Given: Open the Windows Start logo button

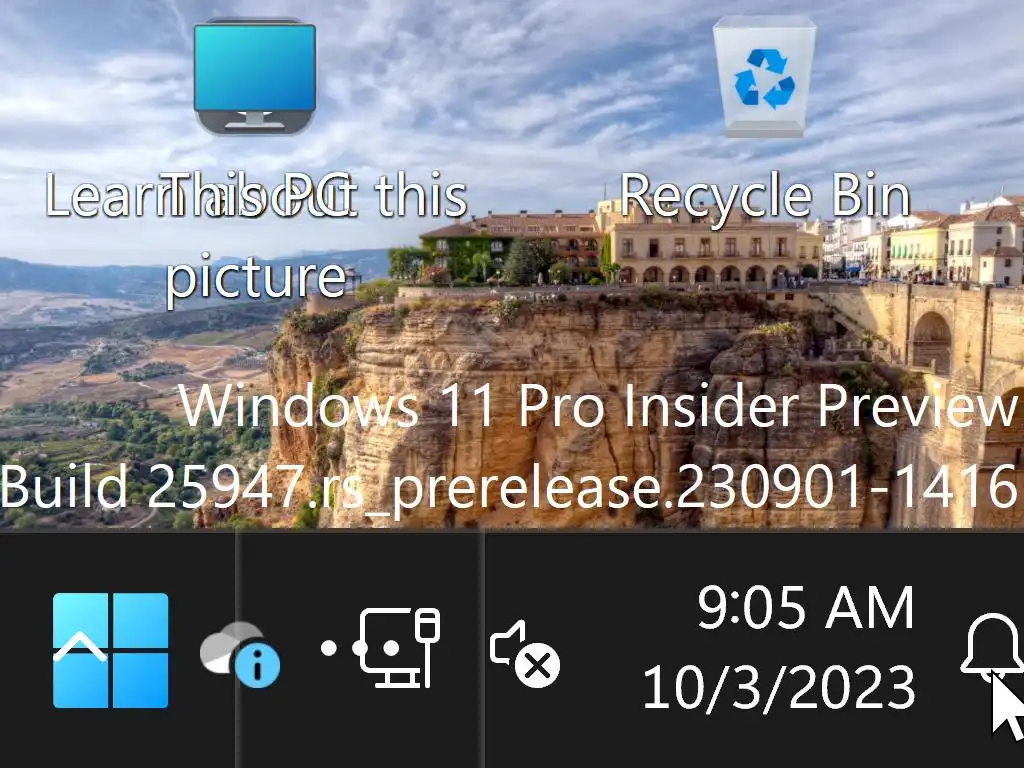Looking at the screenshot, I should pyautogui.click(x=110, y=650).
